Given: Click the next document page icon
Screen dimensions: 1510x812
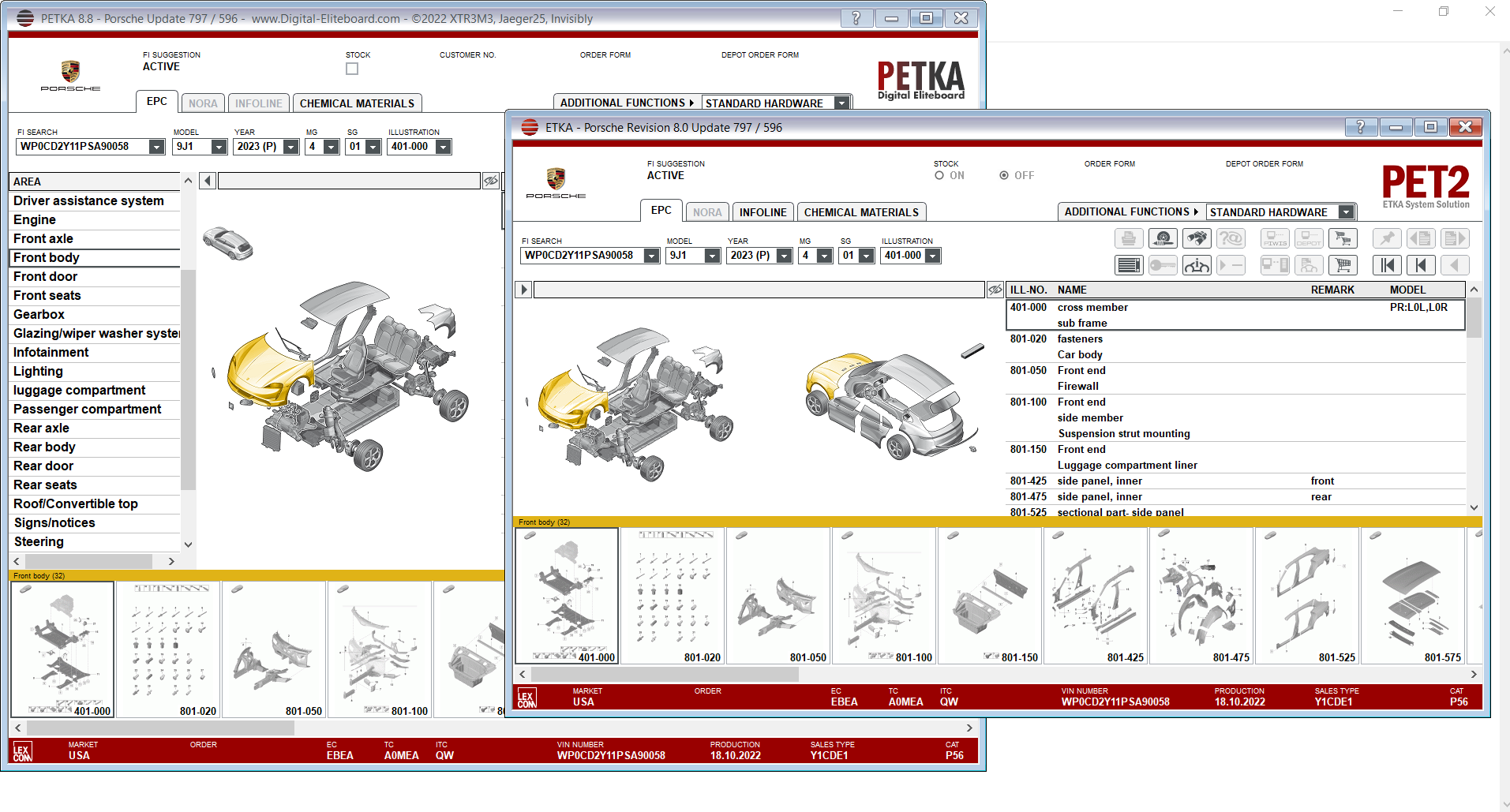Looking at the screenshot, I should (1455, 238).
